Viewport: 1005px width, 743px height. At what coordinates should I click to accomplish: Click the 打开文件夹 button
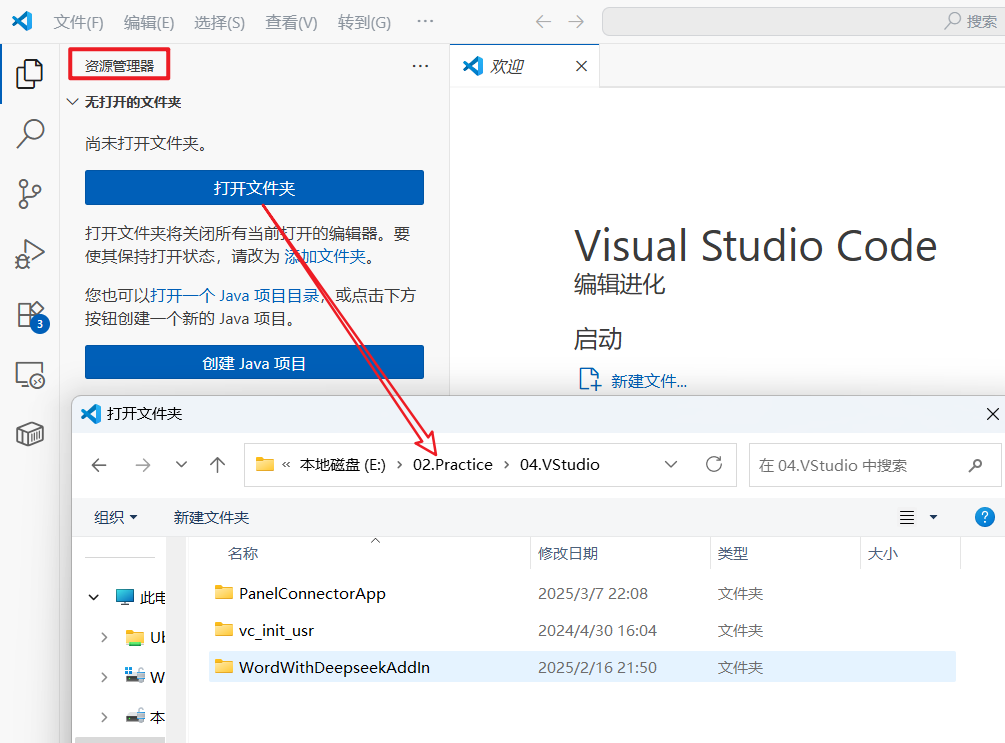[x=254, y=188]
